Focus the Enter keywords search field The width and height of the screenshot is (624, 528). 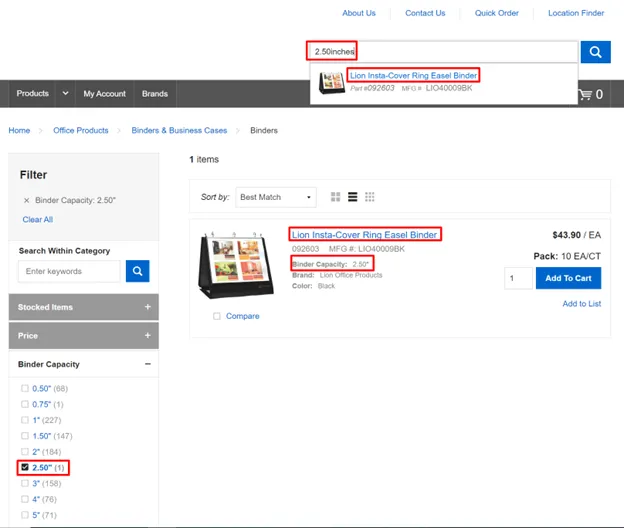pos(69,271)
